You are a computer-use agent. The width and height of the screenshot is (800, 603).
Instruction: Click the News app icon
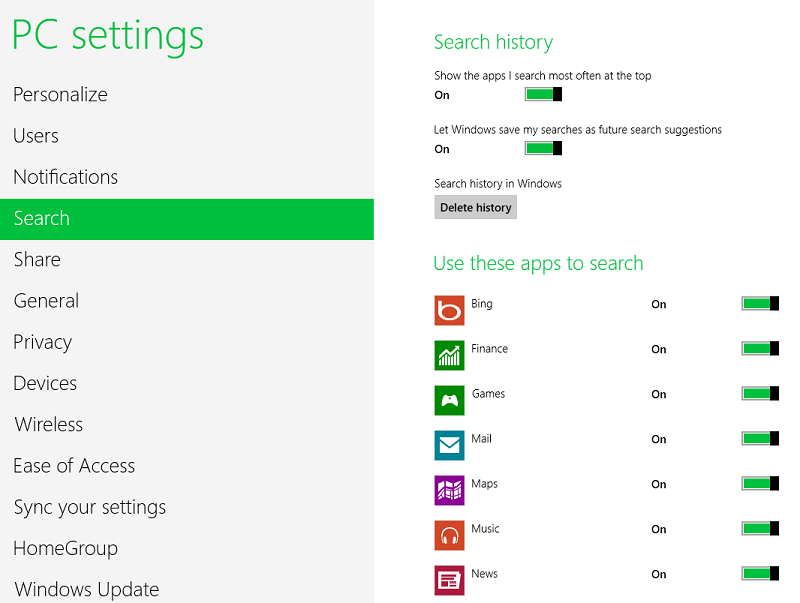coord(449,580)
